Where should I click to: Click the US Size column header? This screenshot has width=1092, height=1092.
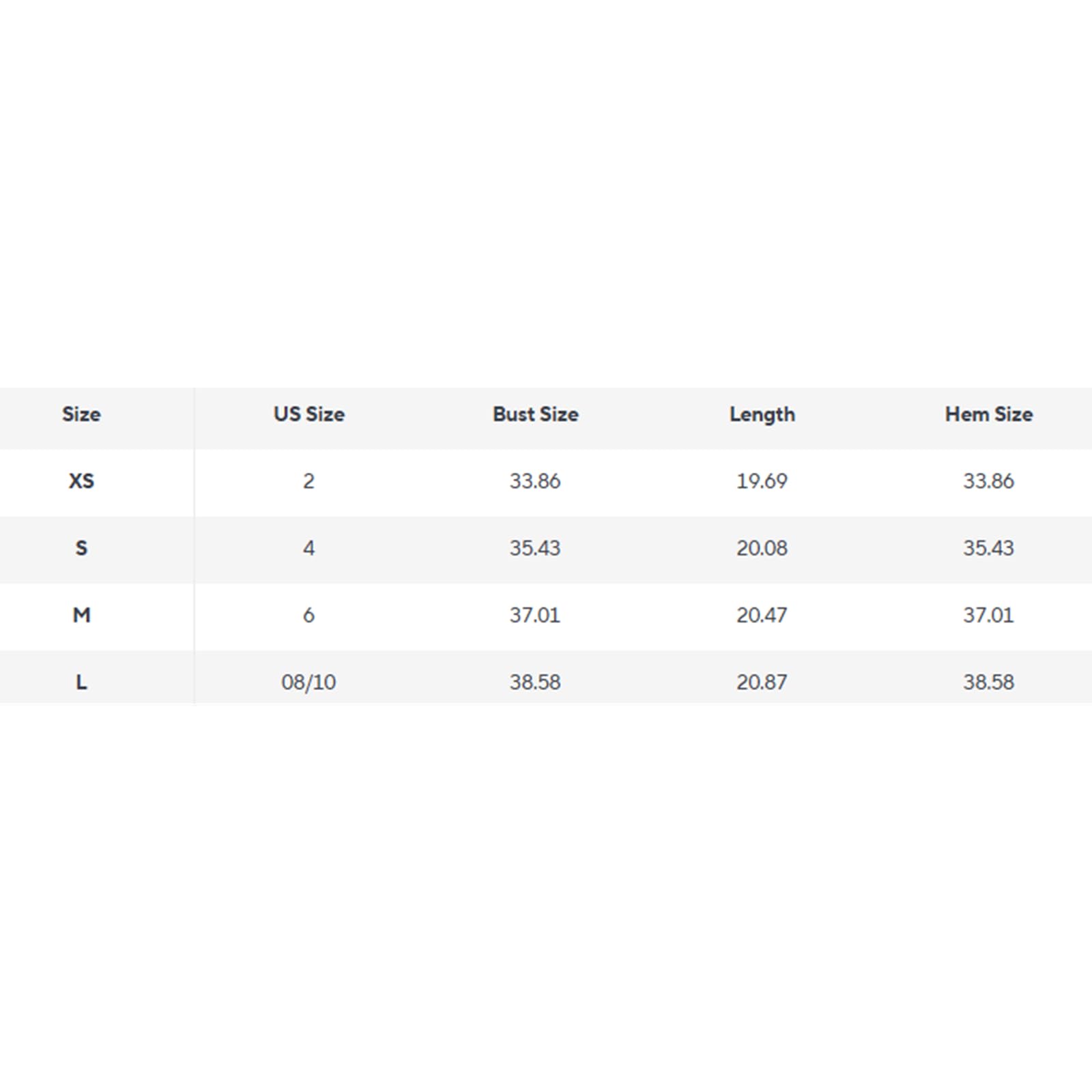pos(309,414)
